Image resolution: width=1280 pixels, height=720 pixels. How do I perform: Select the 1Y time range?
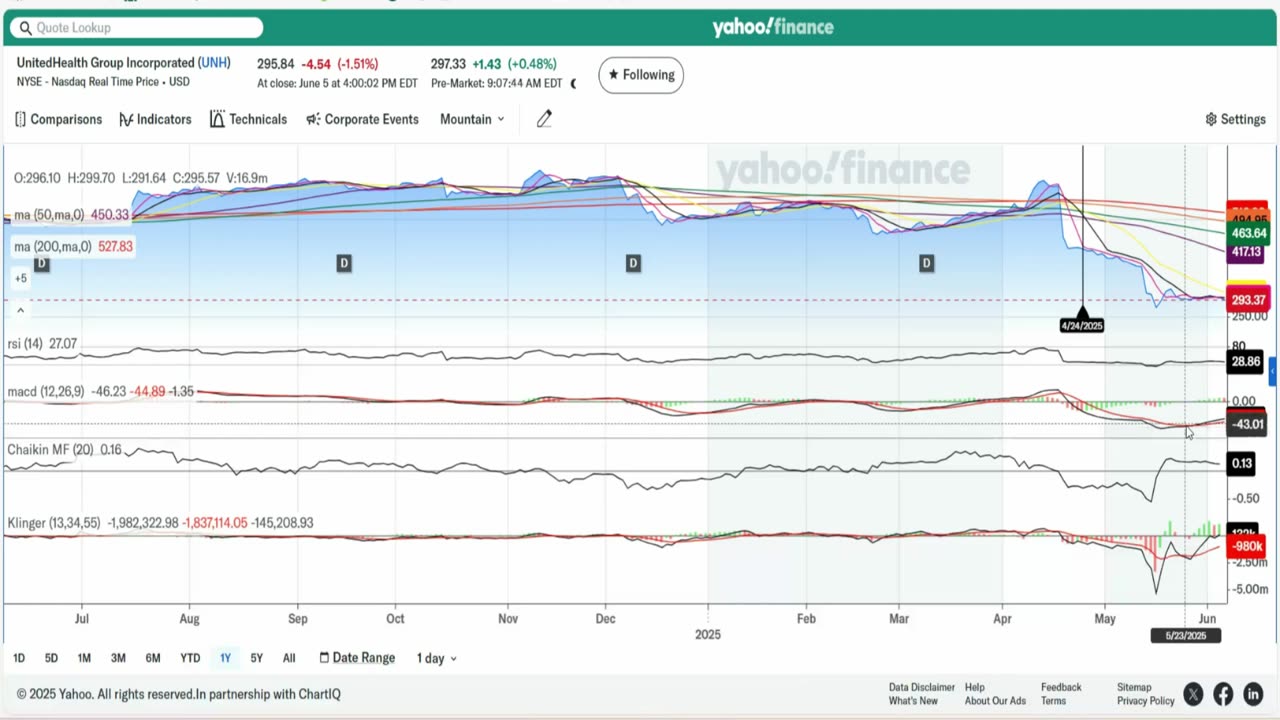225,658
